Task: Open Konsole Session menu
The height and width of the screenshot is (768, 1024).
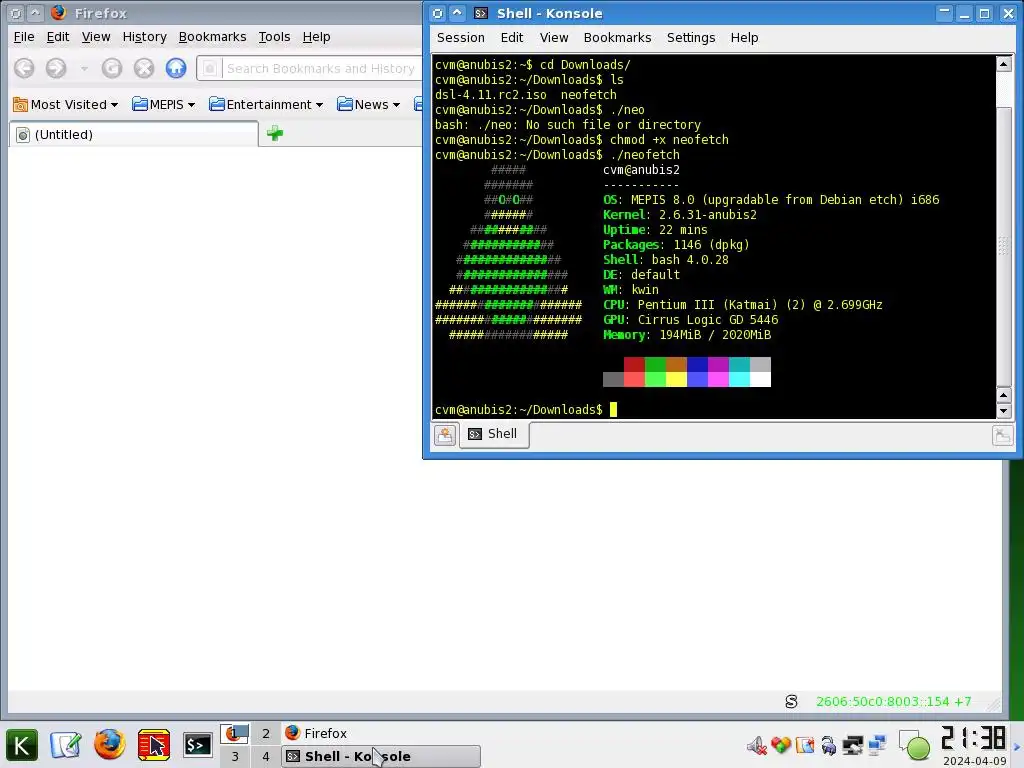Action: click(x=460, y=38)
